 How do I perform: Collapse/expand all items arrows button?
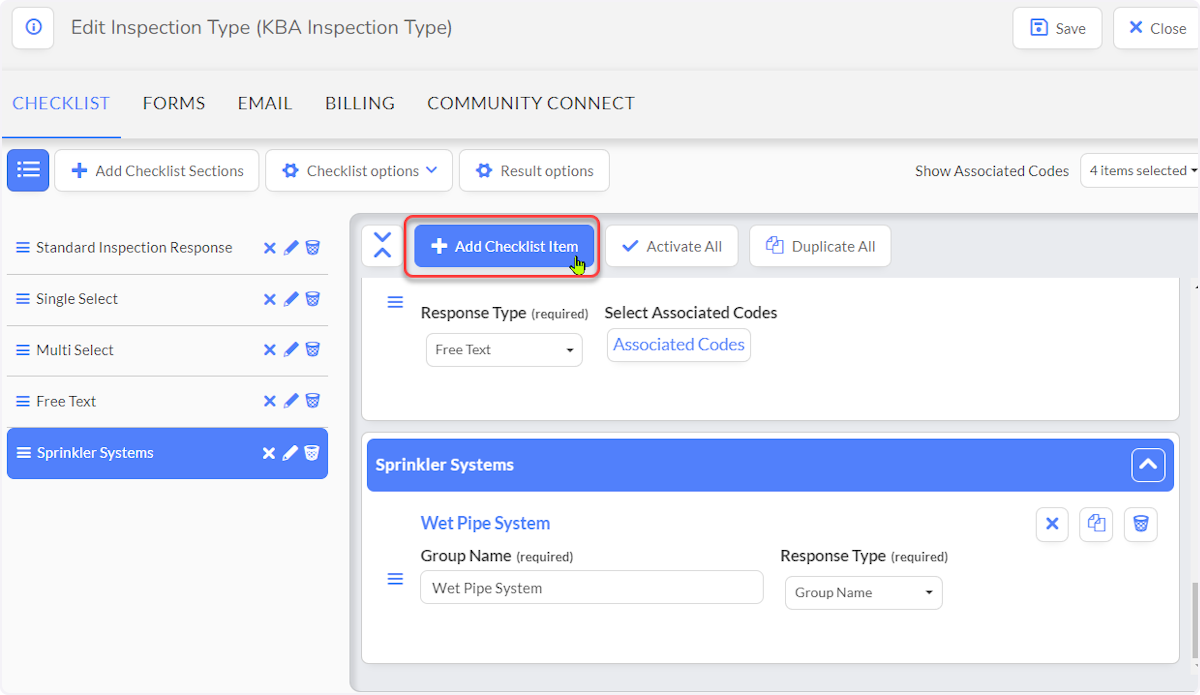tap(382, 246)
